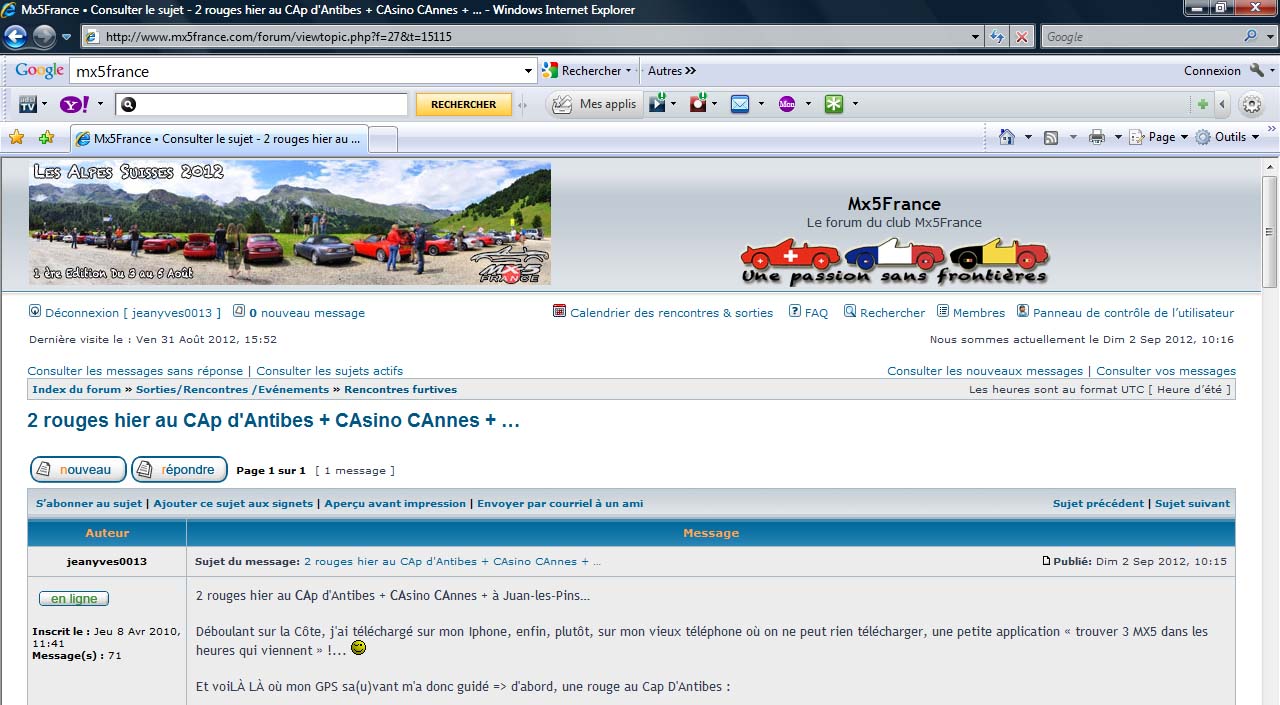Open Google toolbar wrench settings
This screenshot has width=1280, height=705.
point(1258,71)
